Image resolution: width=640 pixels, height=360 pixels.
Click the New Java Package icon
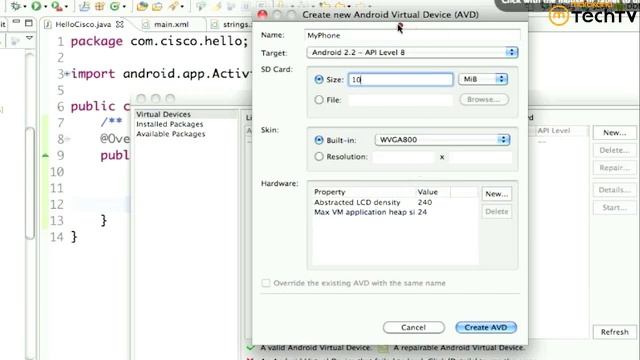(99, 6)
